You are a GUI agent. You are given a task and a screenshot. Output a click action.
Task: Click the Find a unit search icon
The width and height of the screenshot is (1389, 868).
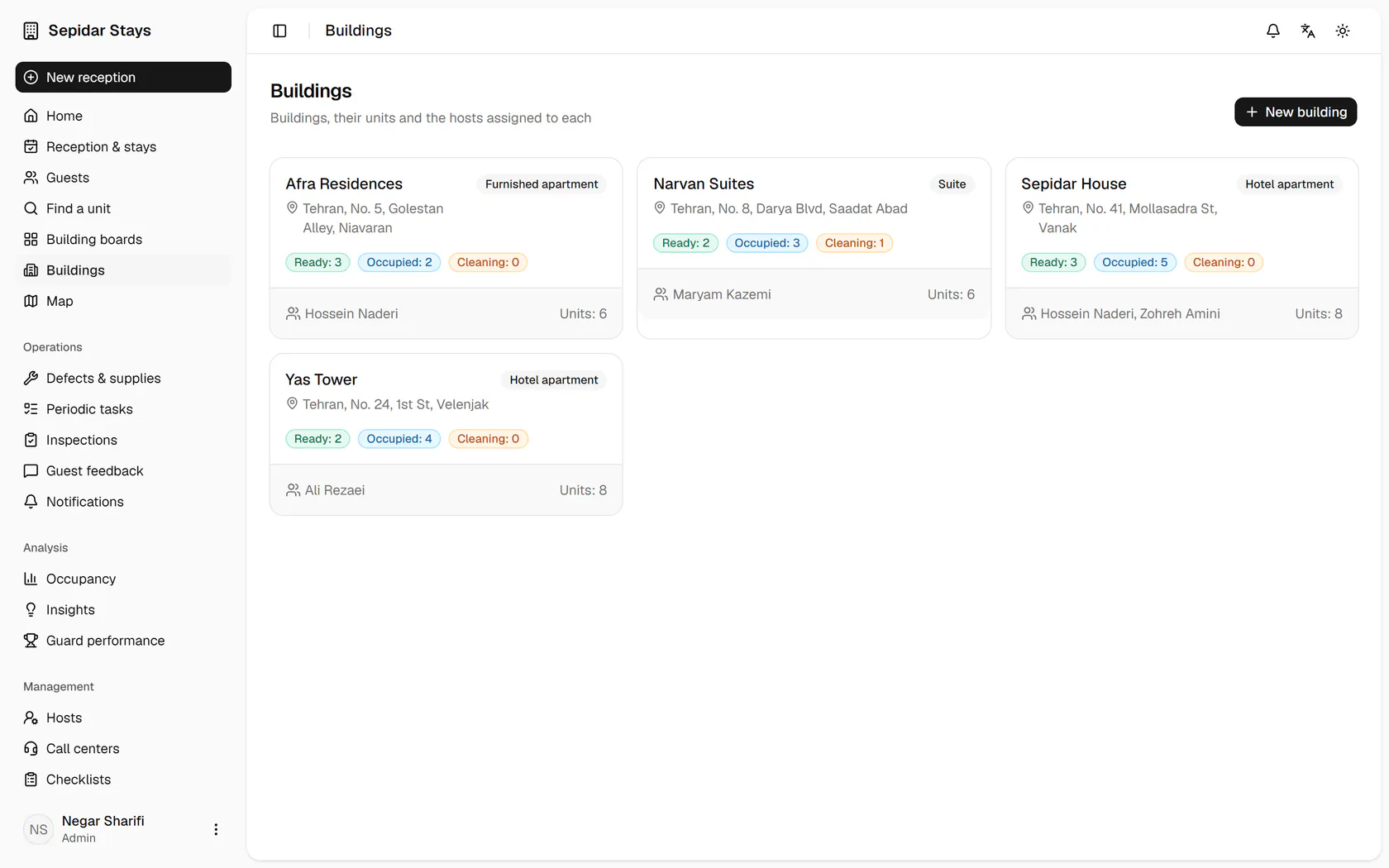point(31,208)
